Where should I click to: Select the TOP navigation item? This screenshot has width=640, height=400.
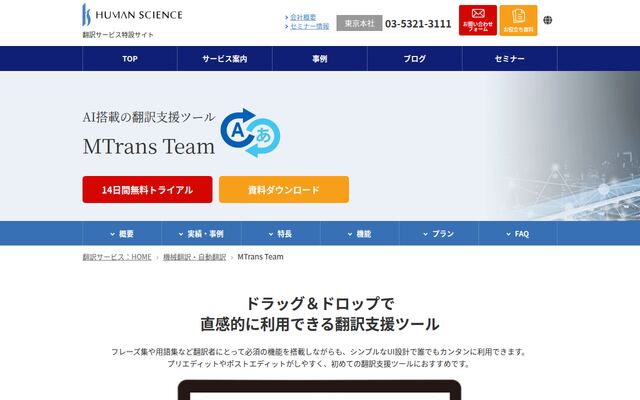pos(130,59)
